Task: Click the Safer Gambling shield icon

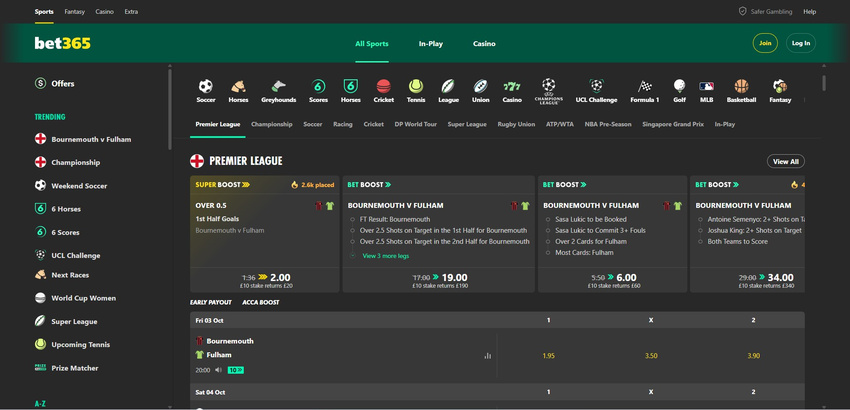Action: 742,11
